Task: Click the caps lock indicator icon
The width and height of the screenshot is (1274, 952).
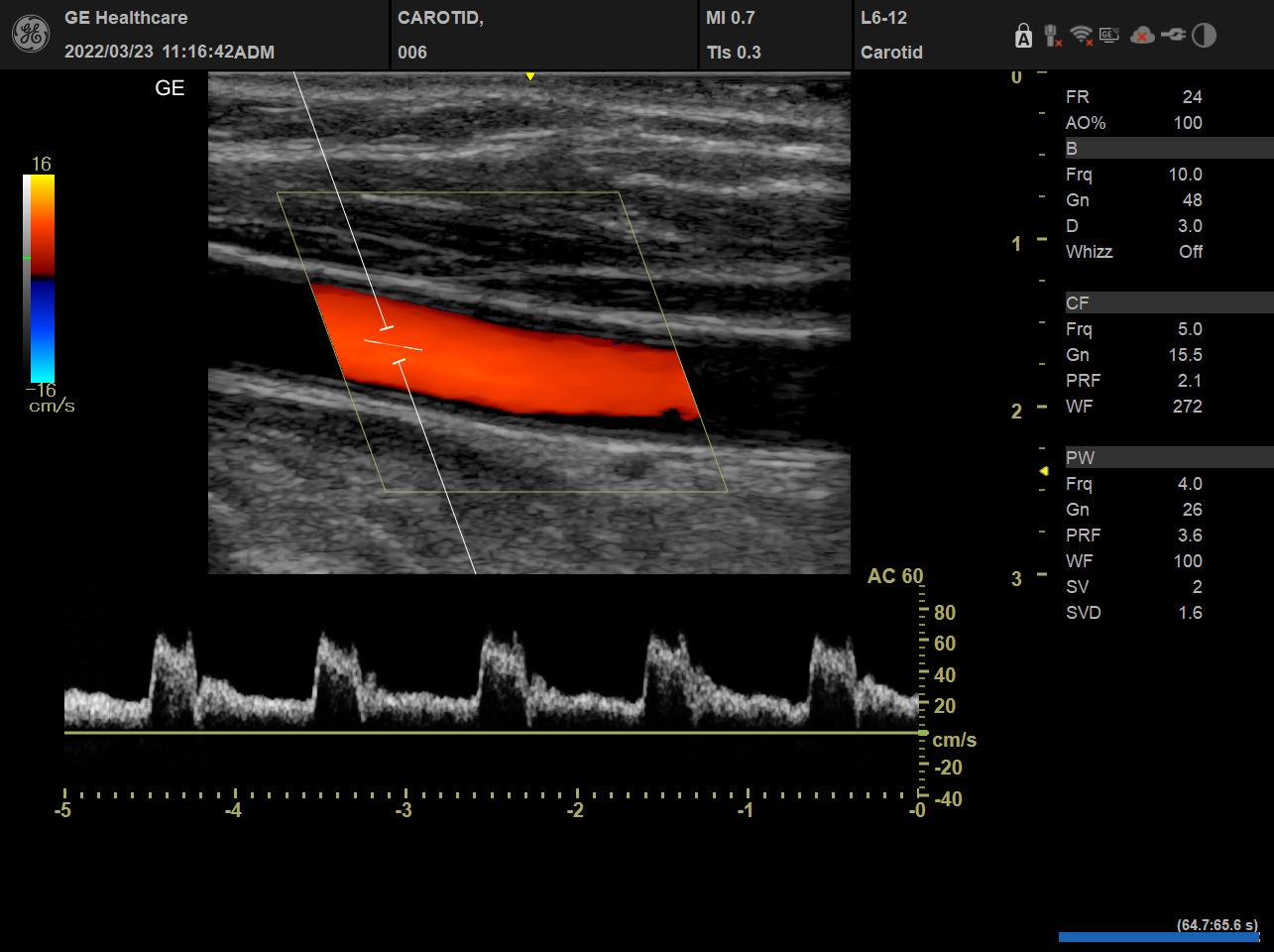Action: (x=1023, y=37)
